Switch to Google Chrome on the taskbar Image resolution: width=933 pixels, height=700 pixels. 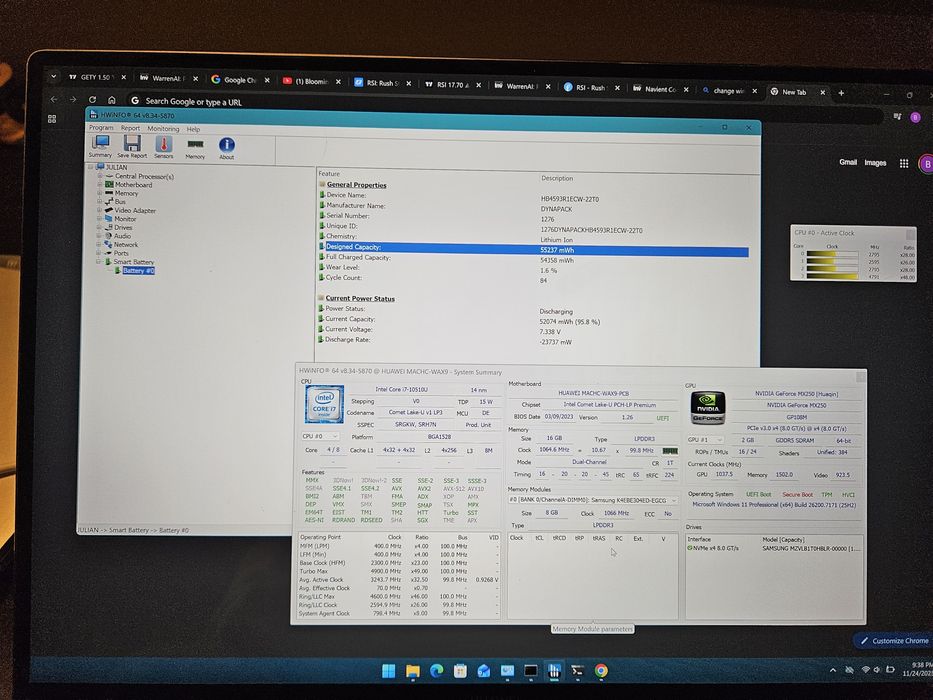tap(601, 671)
